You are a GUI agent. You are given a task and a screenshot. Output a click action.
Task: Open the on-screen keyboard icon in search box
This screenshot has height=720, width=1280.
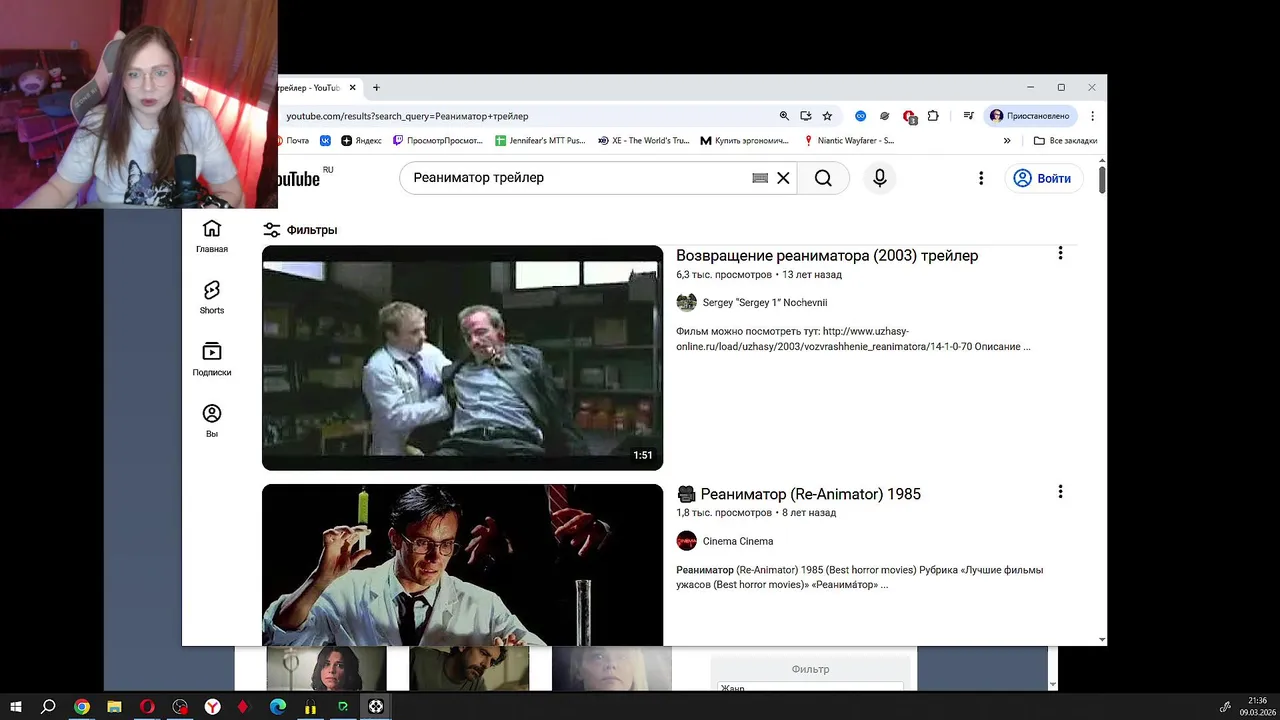760,178
